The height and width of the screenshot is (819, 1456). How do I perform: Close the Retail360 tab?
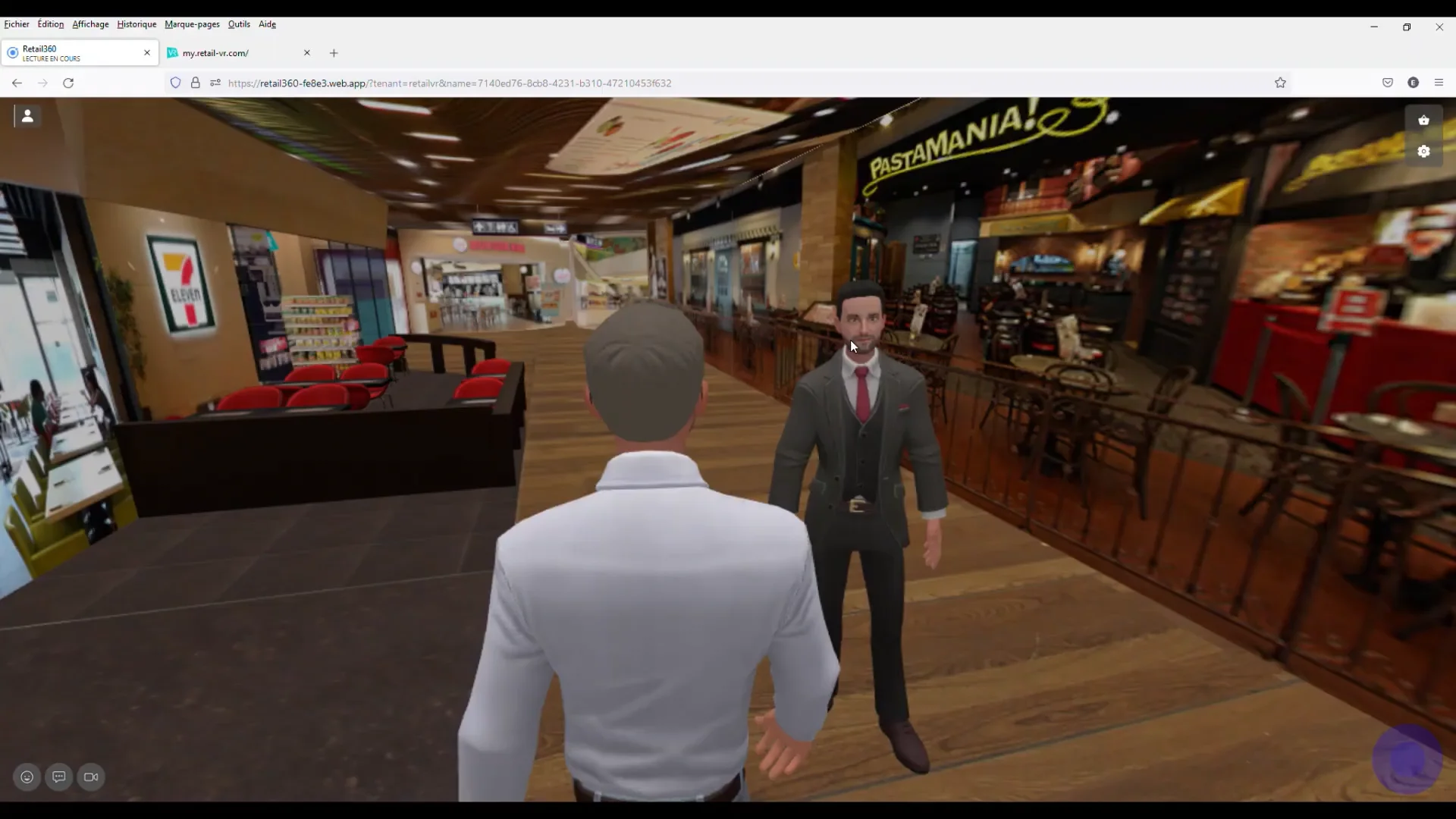(147, 53)
